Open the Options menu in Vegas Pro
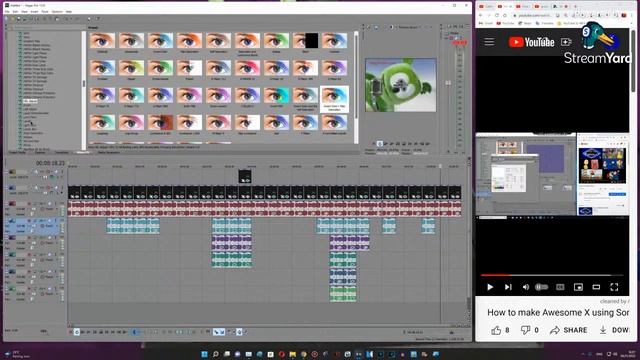Screen dimensions: 640x360 tap(57, 11)
